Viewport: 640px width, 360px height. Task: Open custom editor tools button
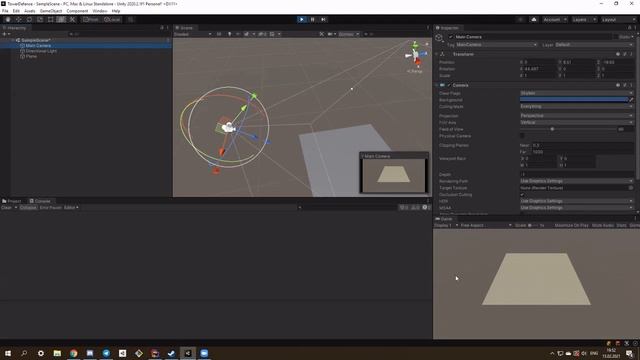pos(72,19)
